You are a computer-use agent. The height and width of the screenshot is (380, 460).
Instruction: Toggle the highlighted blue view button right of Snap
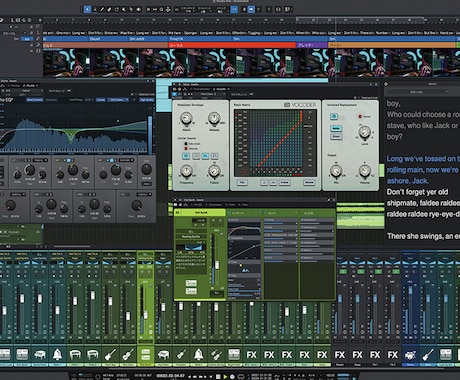(251, 9)
